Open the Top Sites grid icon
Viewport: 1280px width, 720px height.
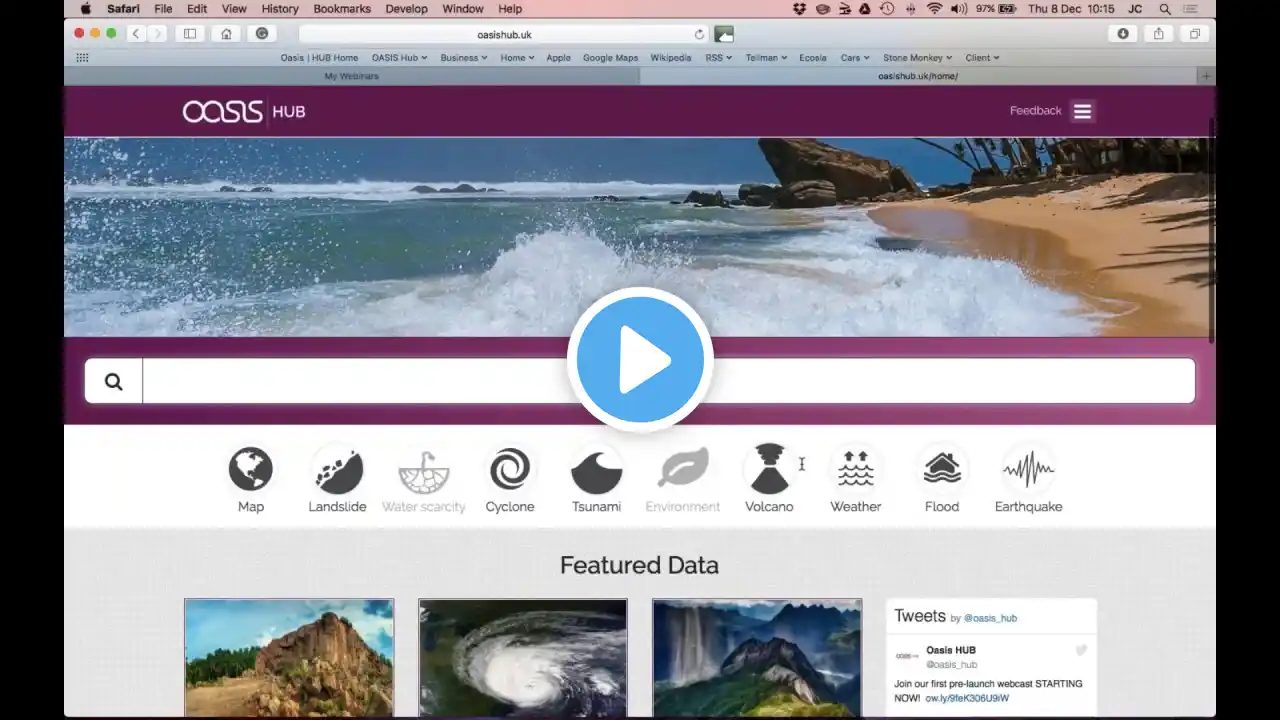point(82,58)
